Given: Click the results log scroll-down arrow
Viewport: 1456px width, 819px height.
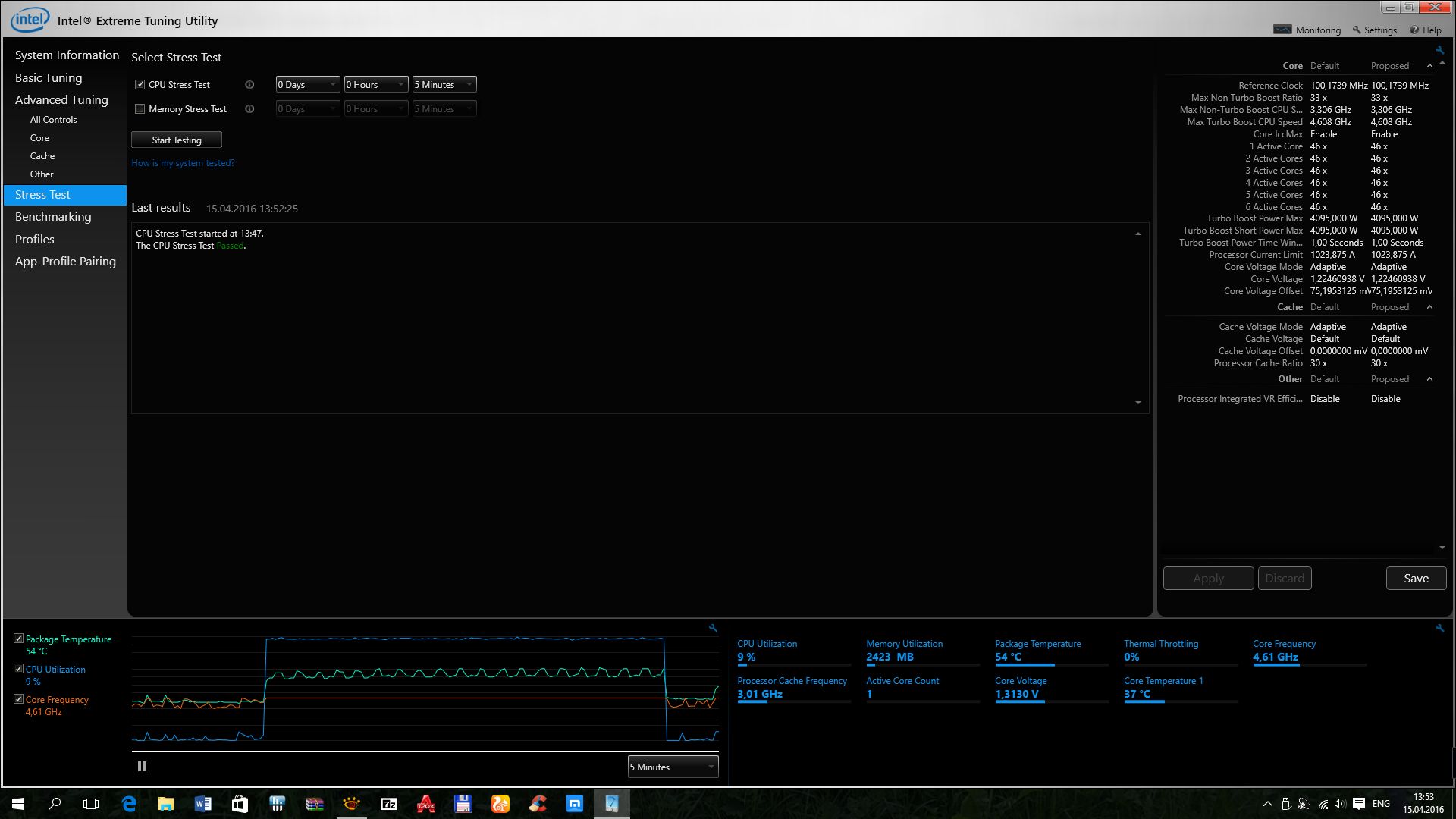Looking at the screenshot, I should point(1138,403).
